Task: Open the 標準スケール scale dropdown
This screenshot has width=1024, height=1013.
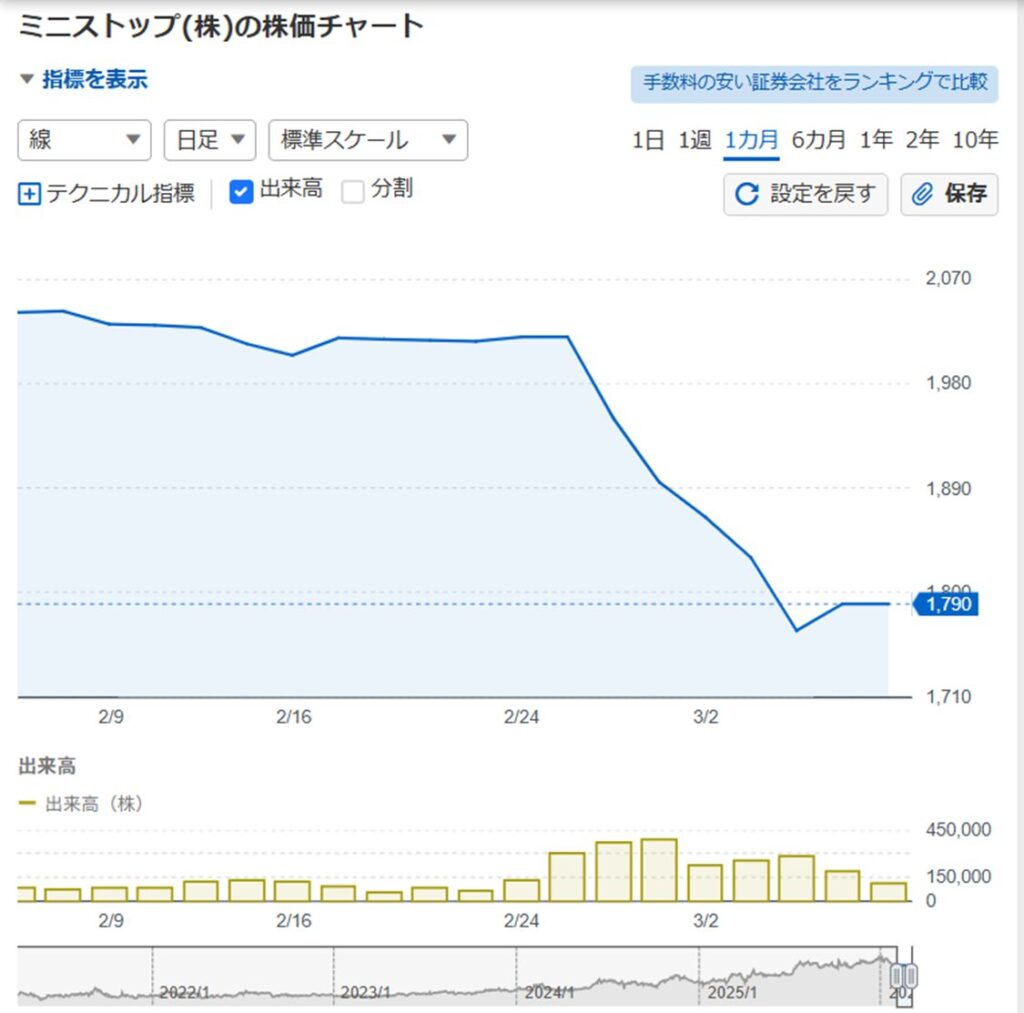Action: 367,140
